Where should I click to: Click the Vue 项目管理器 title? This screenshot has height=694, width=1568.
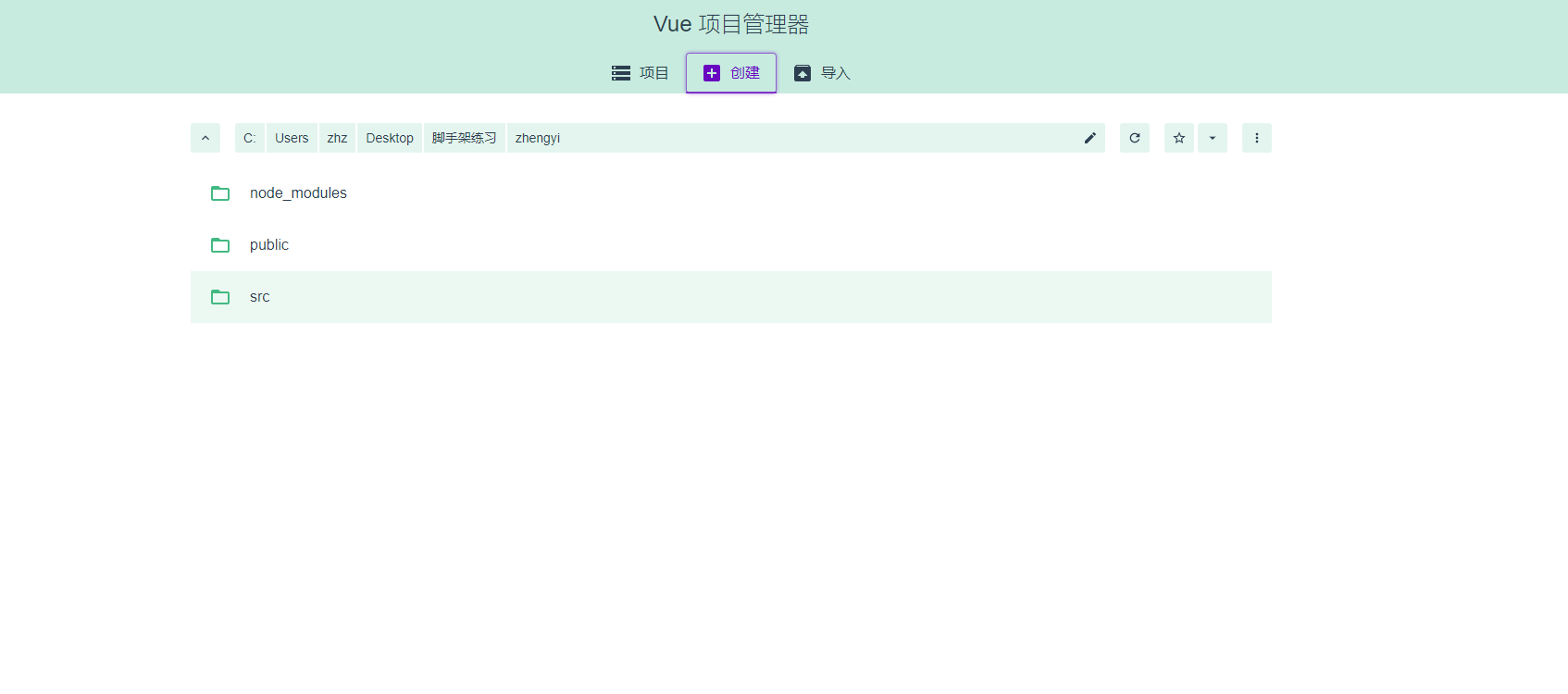[731, 24]
